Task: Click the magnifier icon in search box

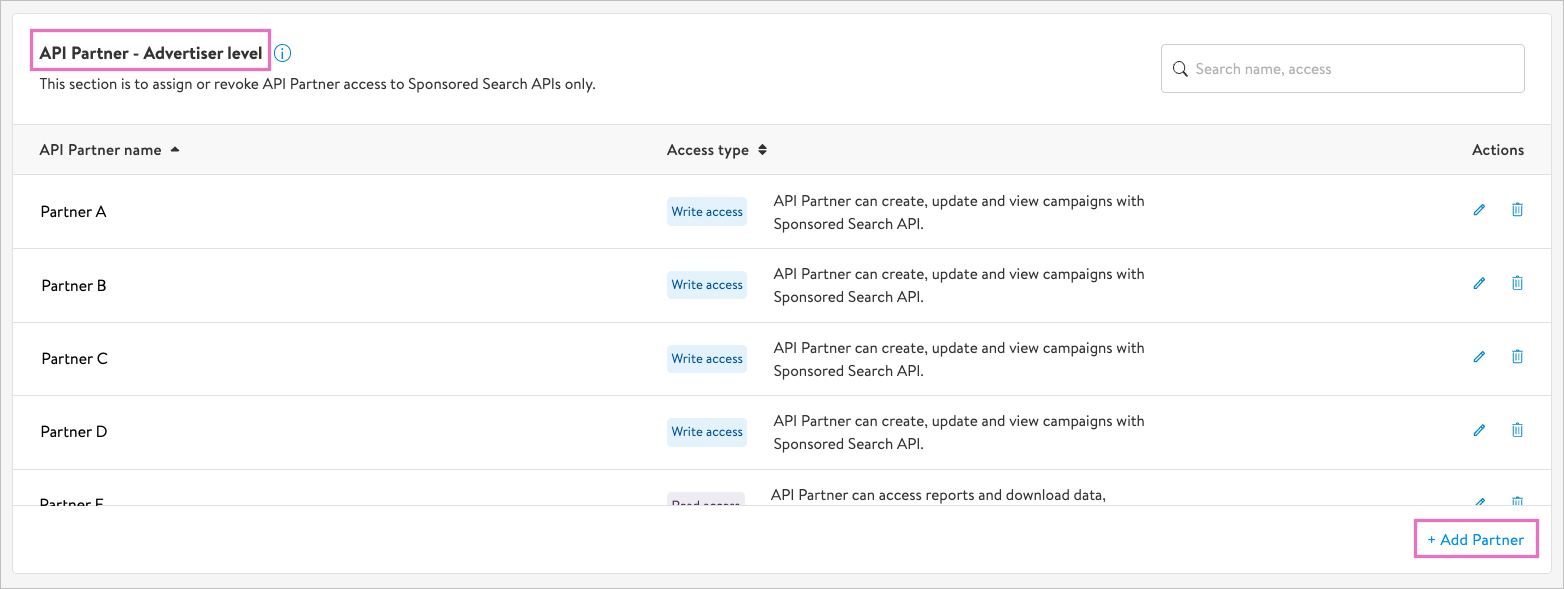Action: pos(1180,69)
